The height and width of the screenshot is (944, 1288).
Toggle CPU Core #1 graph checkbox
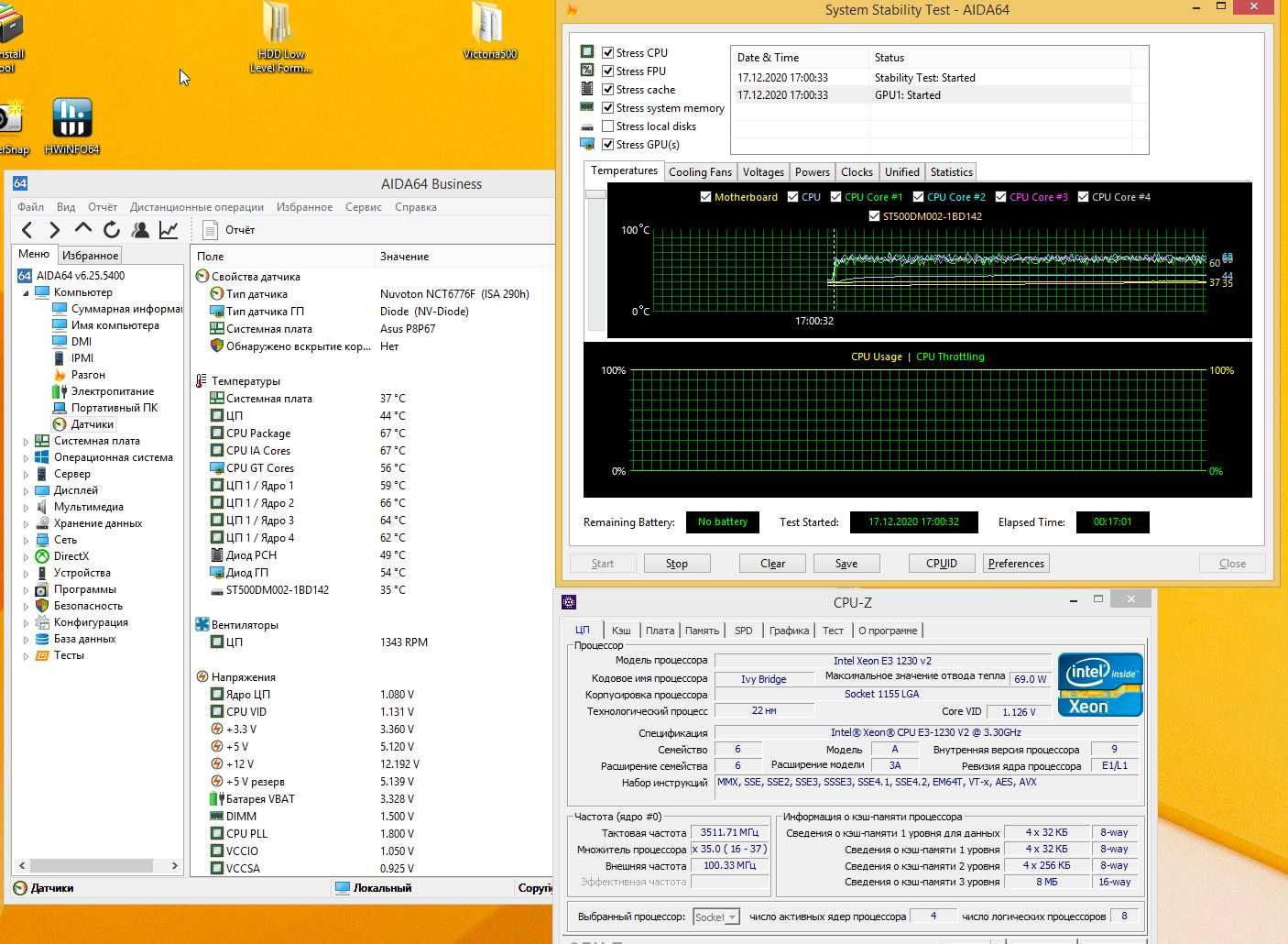click(835, 197)
